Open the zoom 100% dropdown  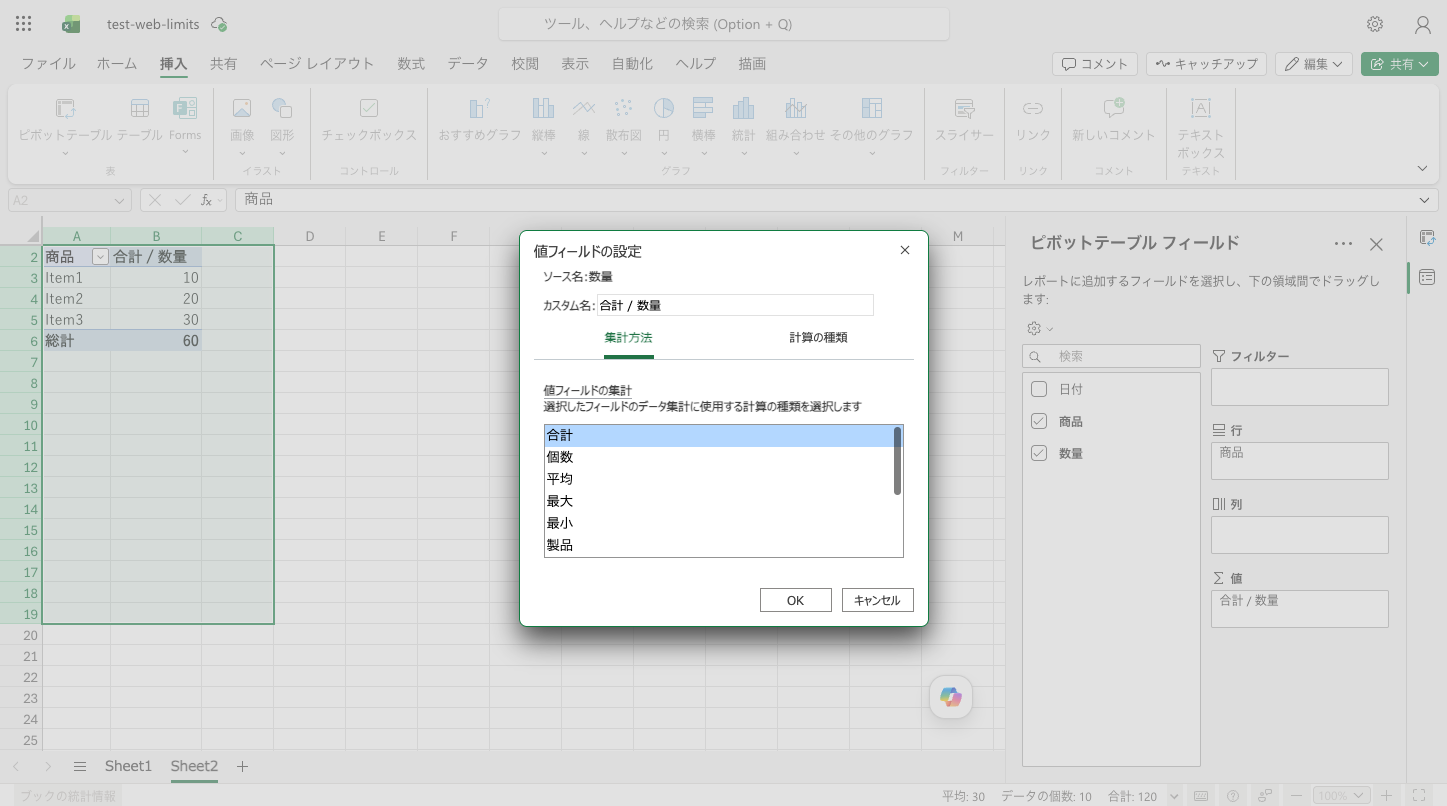(x=1339, y=796)
